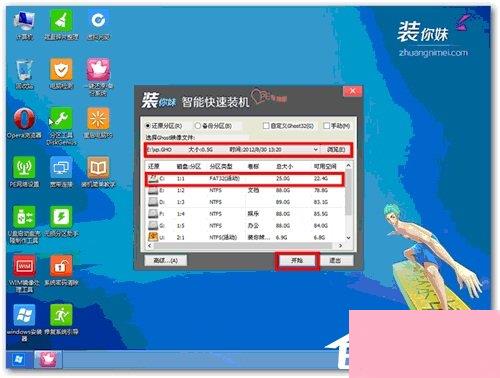The width and height of the screenshot is (500, 378).
Task: Click the free space column header
Action: click(x=325, y=166)
